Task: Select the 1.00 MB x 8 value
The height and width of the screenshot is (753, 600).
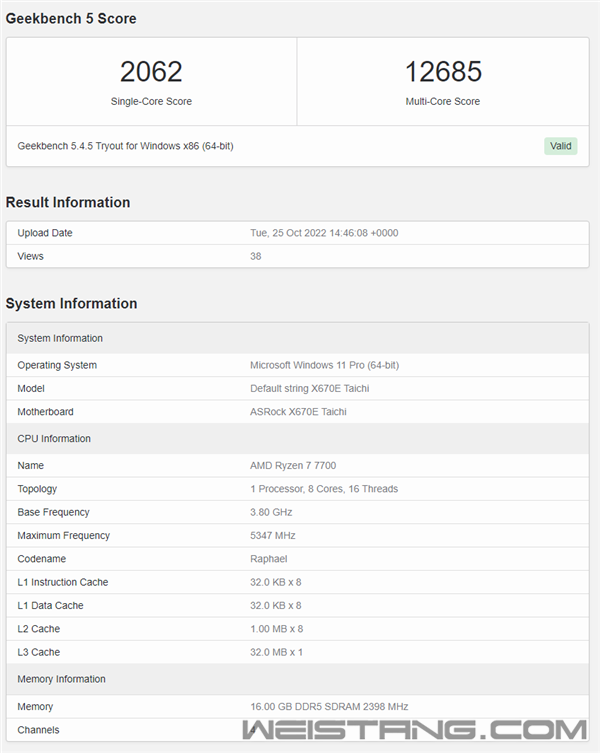Action: (276, 629)
